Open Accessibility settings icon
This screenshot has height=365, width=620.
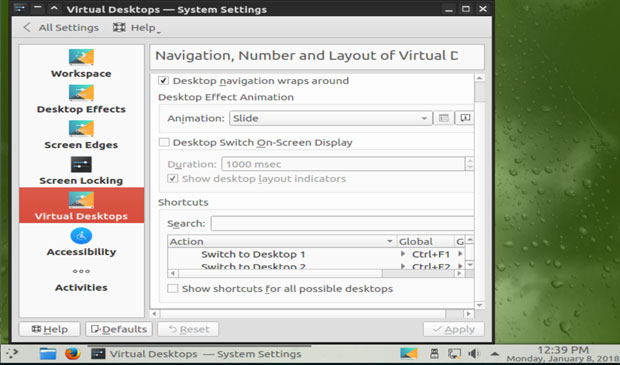coord(81,236)
